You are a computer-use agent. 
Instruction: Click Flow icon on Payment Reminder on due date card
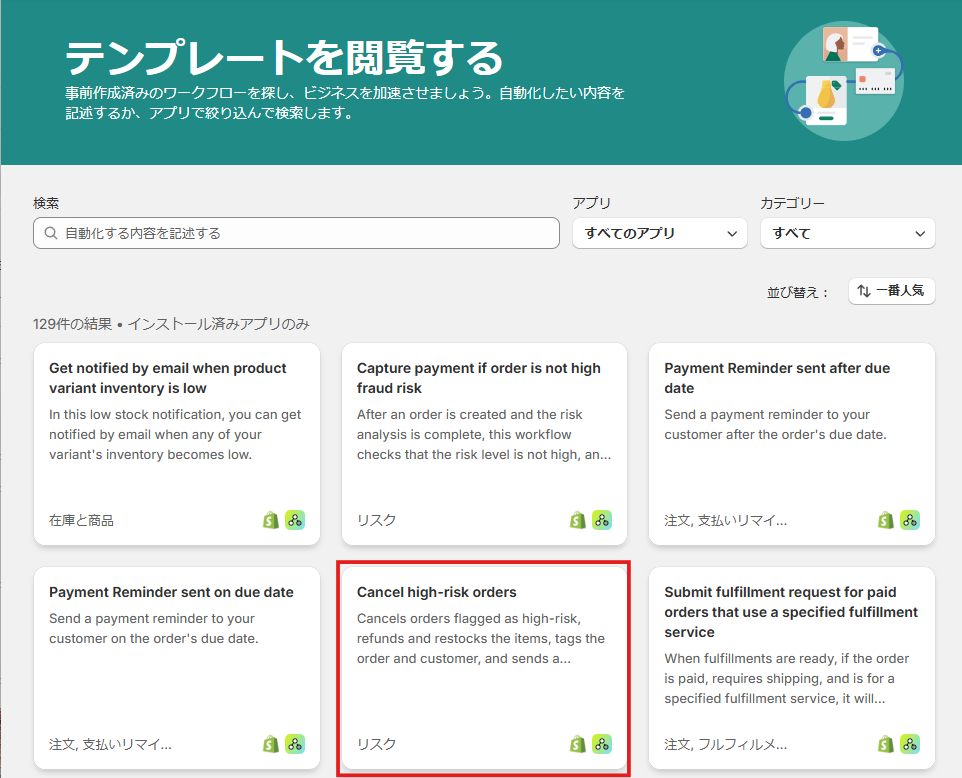click(x=295, y=744)
